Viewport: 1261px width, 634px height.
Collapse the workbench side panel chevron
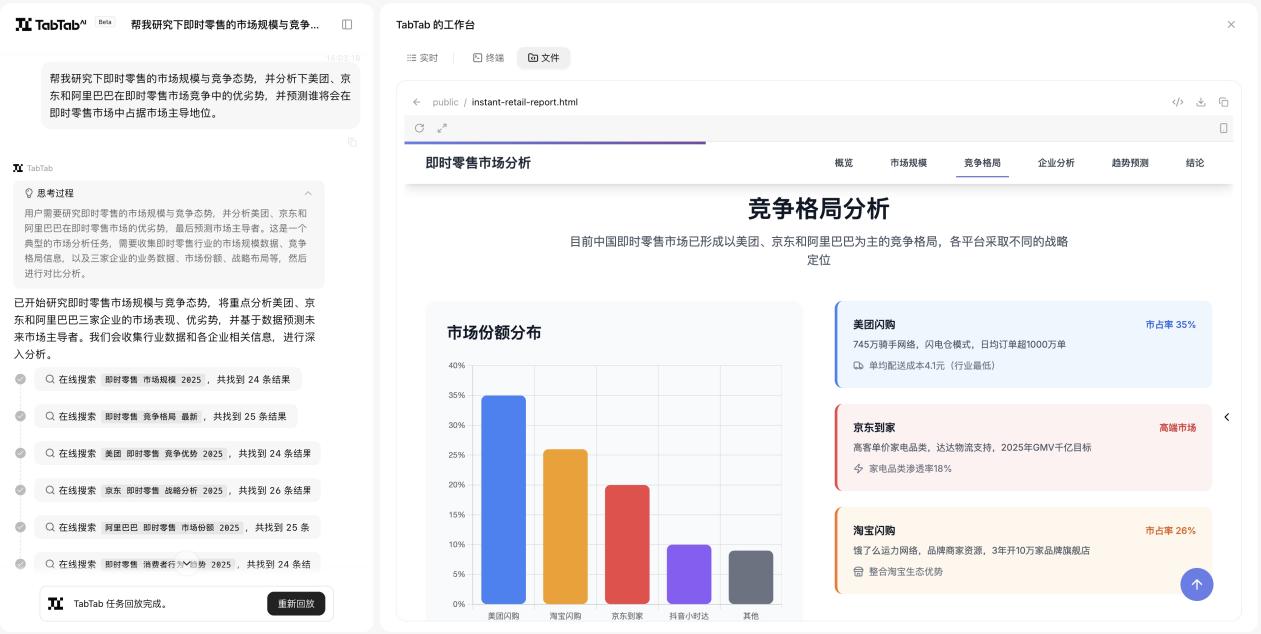(1227, 417)
